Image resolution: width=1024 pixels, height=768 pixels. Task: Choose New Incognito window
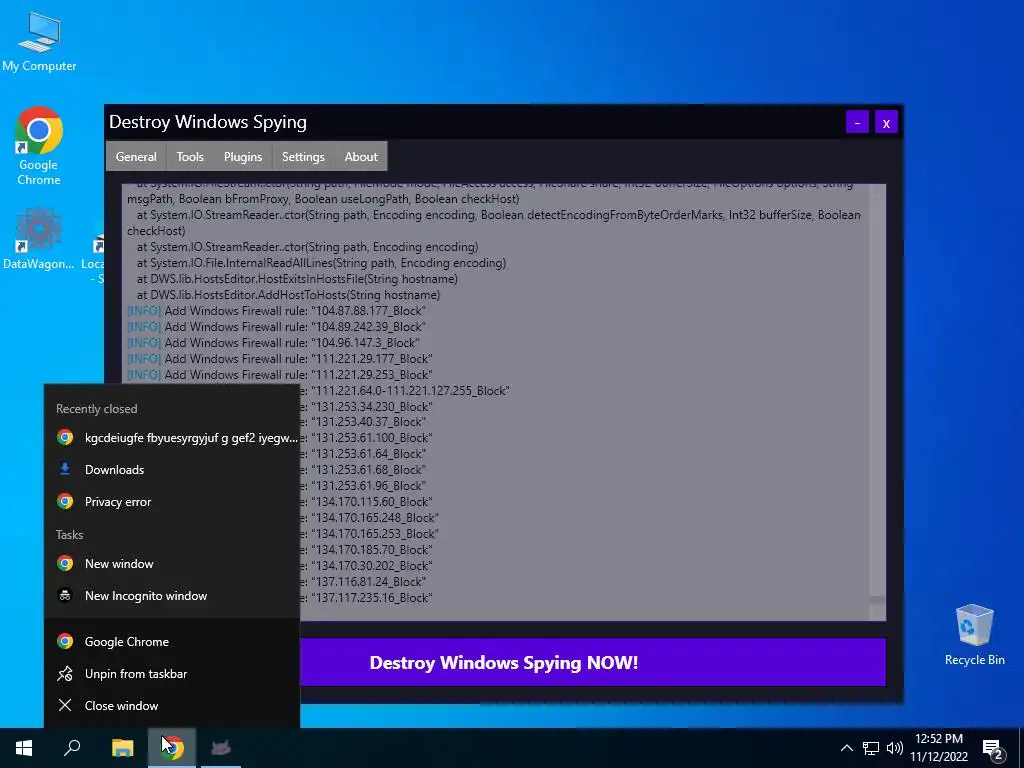click(x=172, y=596)
